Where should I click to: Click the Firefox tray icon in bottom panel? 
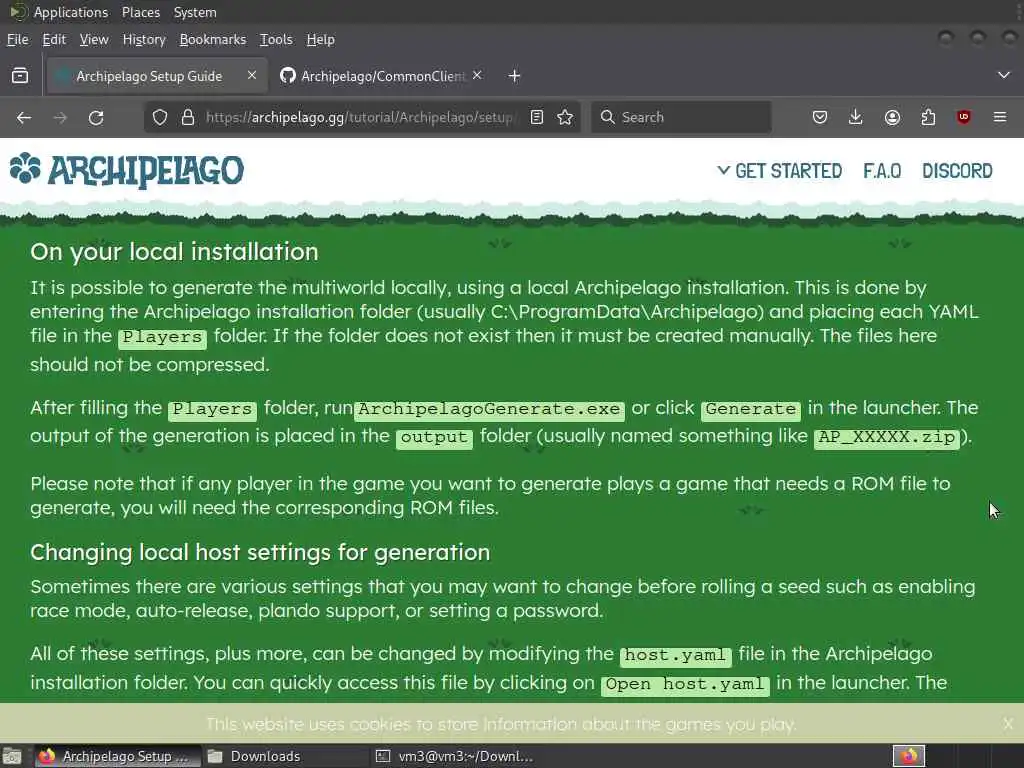pos(909,756)
